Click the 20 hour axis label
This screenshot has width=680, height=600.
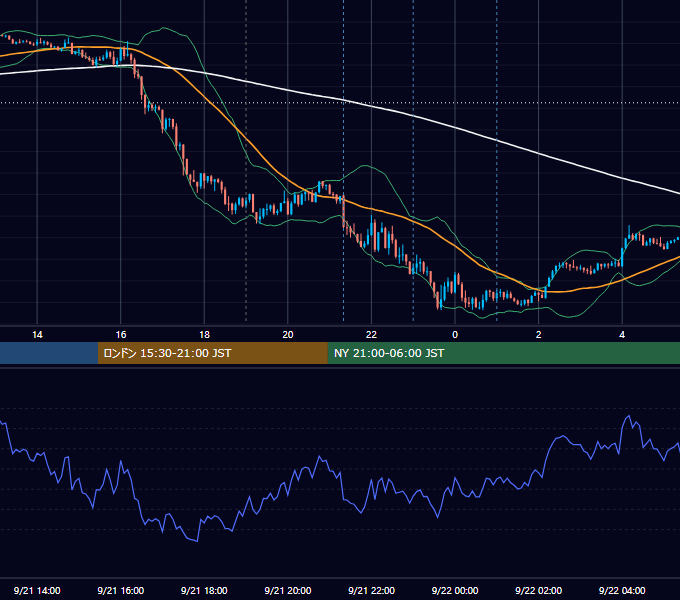point(288,335)
